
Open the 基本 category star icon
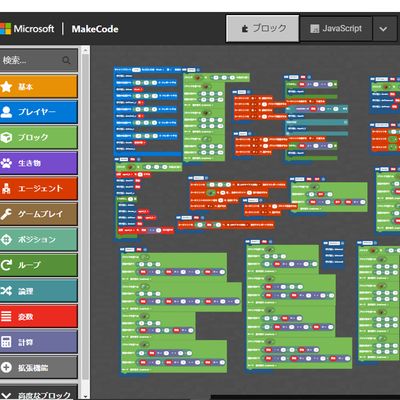pyautogui.click(x=6, y=87)
